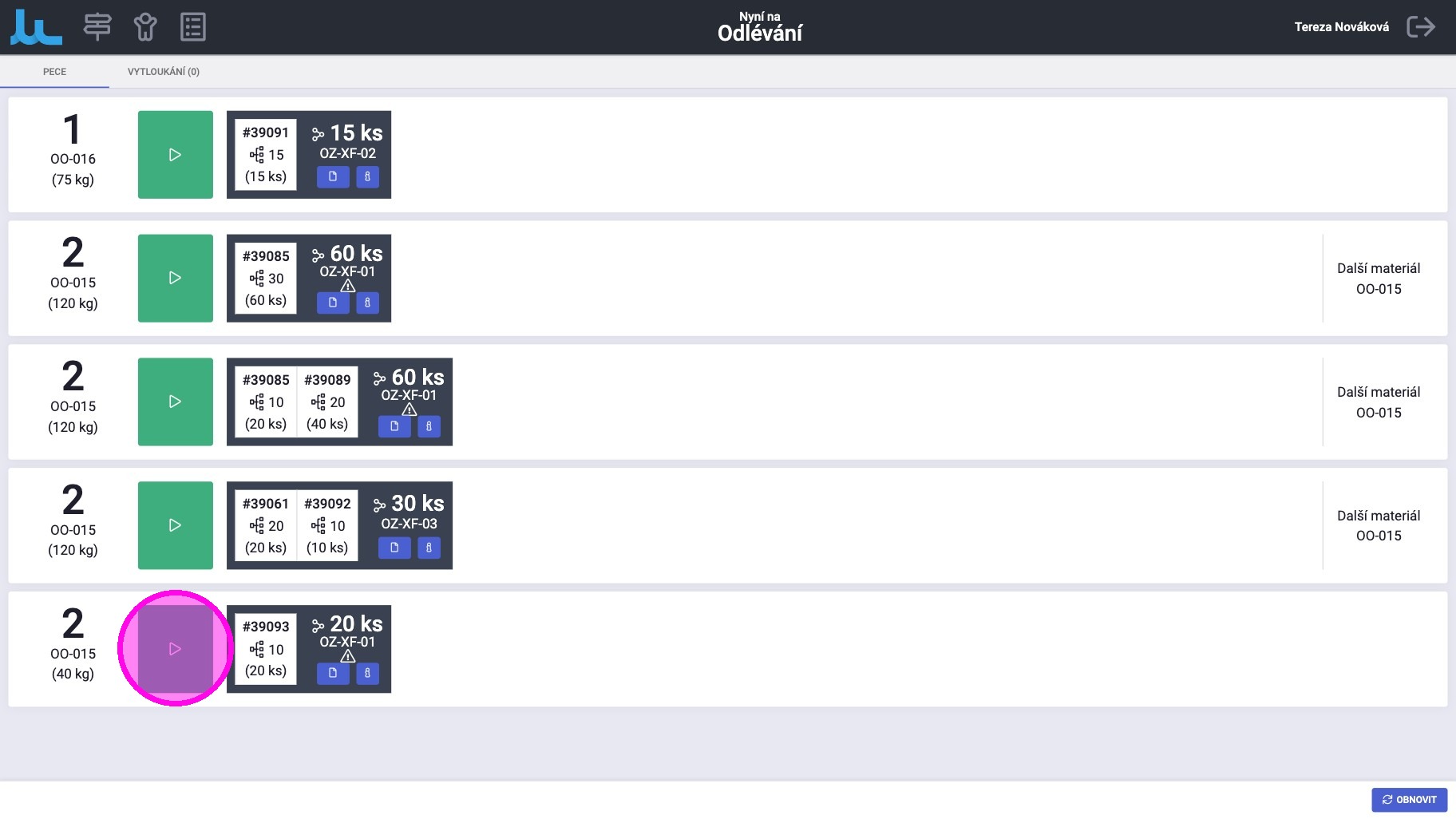Image resolution: width=1456 pixels, height=819 pixels.
Task: Click the worker person icon in header
Action: point(145,27)
